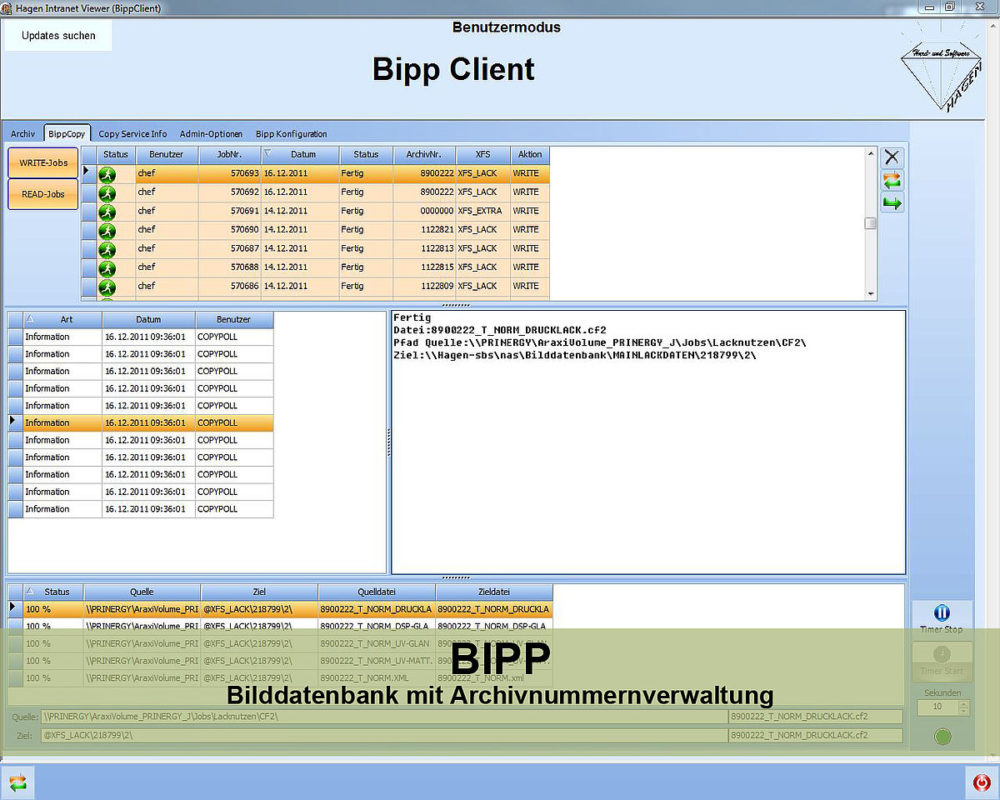The height and width of the screenshot is (800, 1000).
Task: Click the Aktion column header
Action: coord(530,154)
